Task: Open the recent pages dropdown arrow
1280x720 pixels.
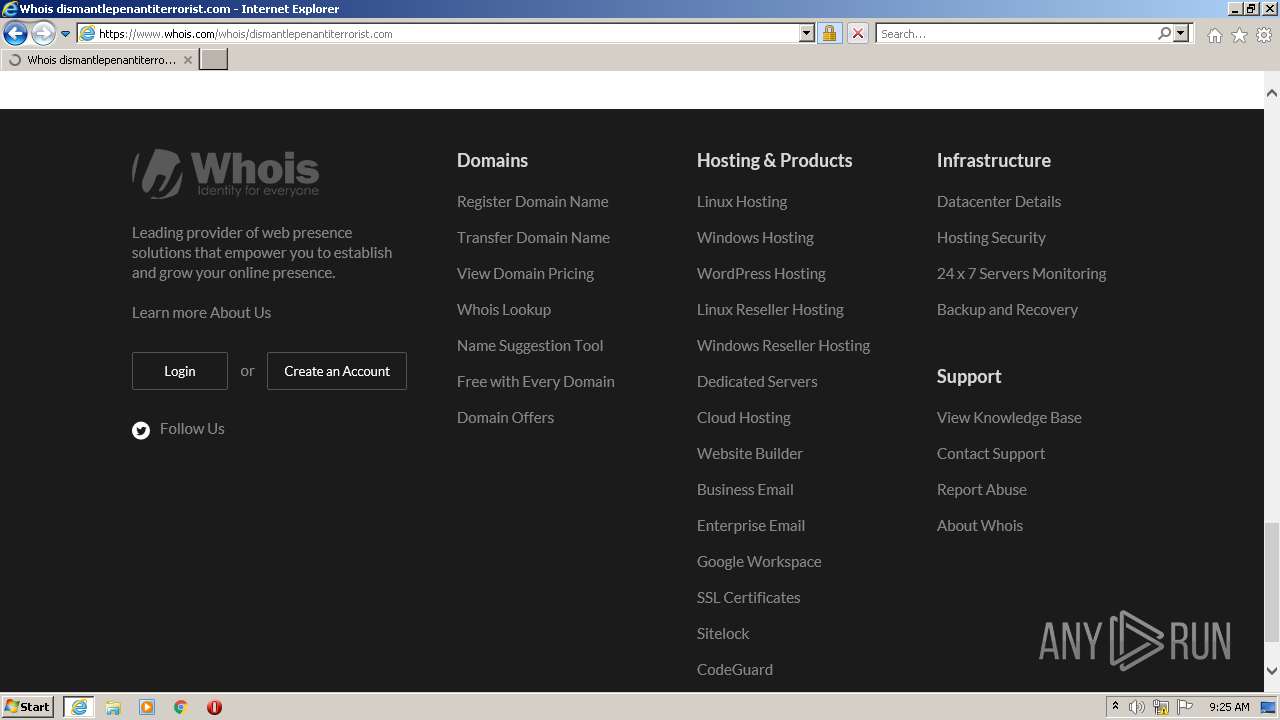Action: (66, 34)
